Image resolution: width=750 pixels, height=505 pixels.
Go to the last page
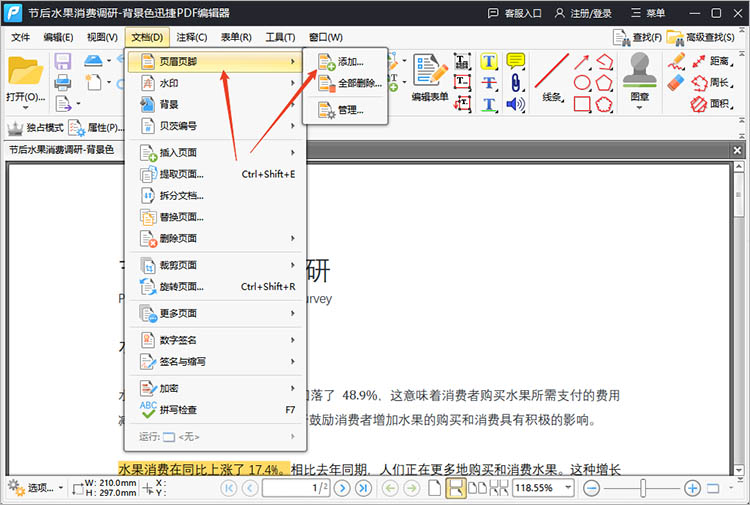coord(363,488)
